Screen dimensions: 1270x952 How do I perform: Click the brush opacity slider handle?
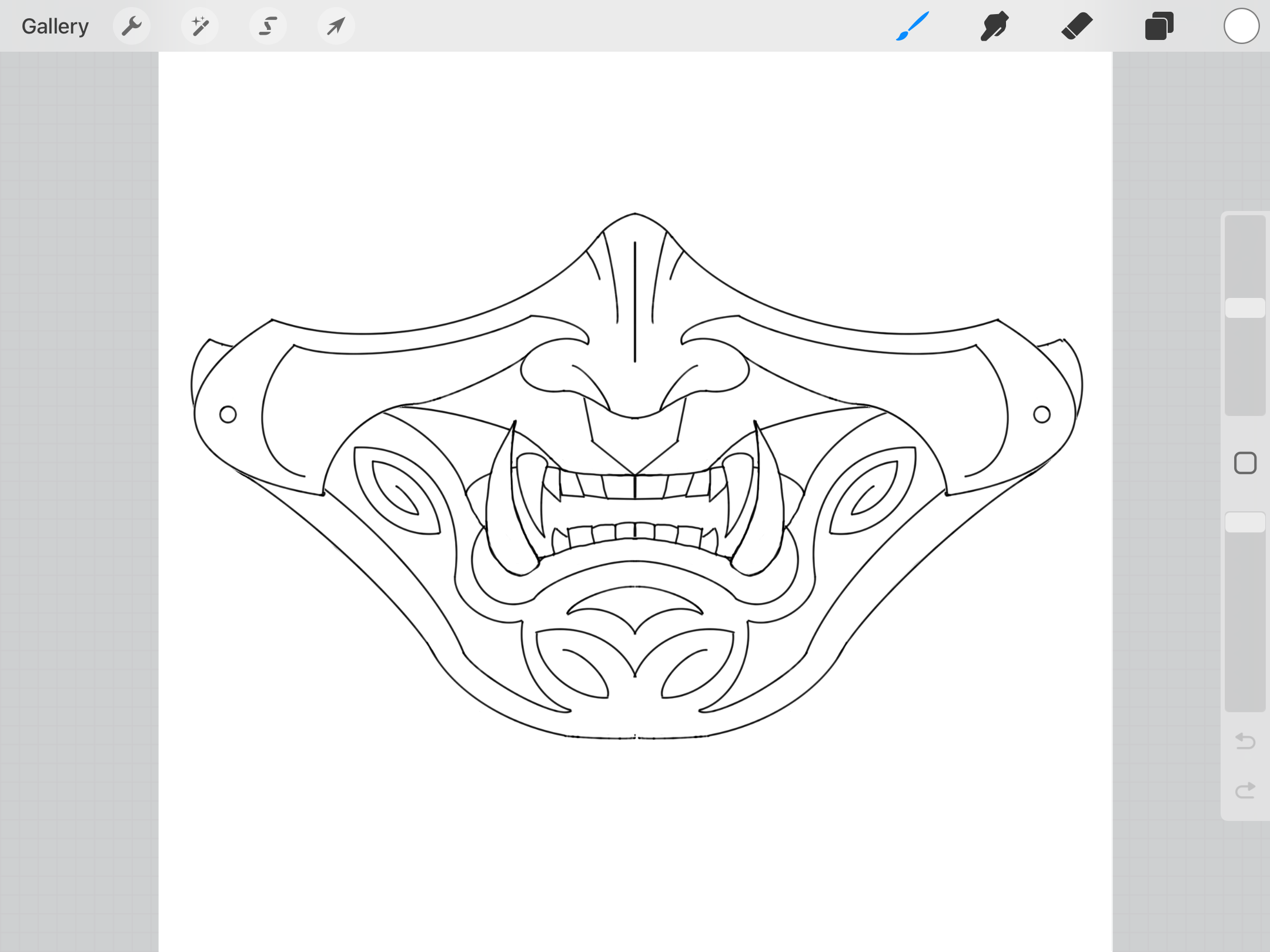click(1245, 522)
